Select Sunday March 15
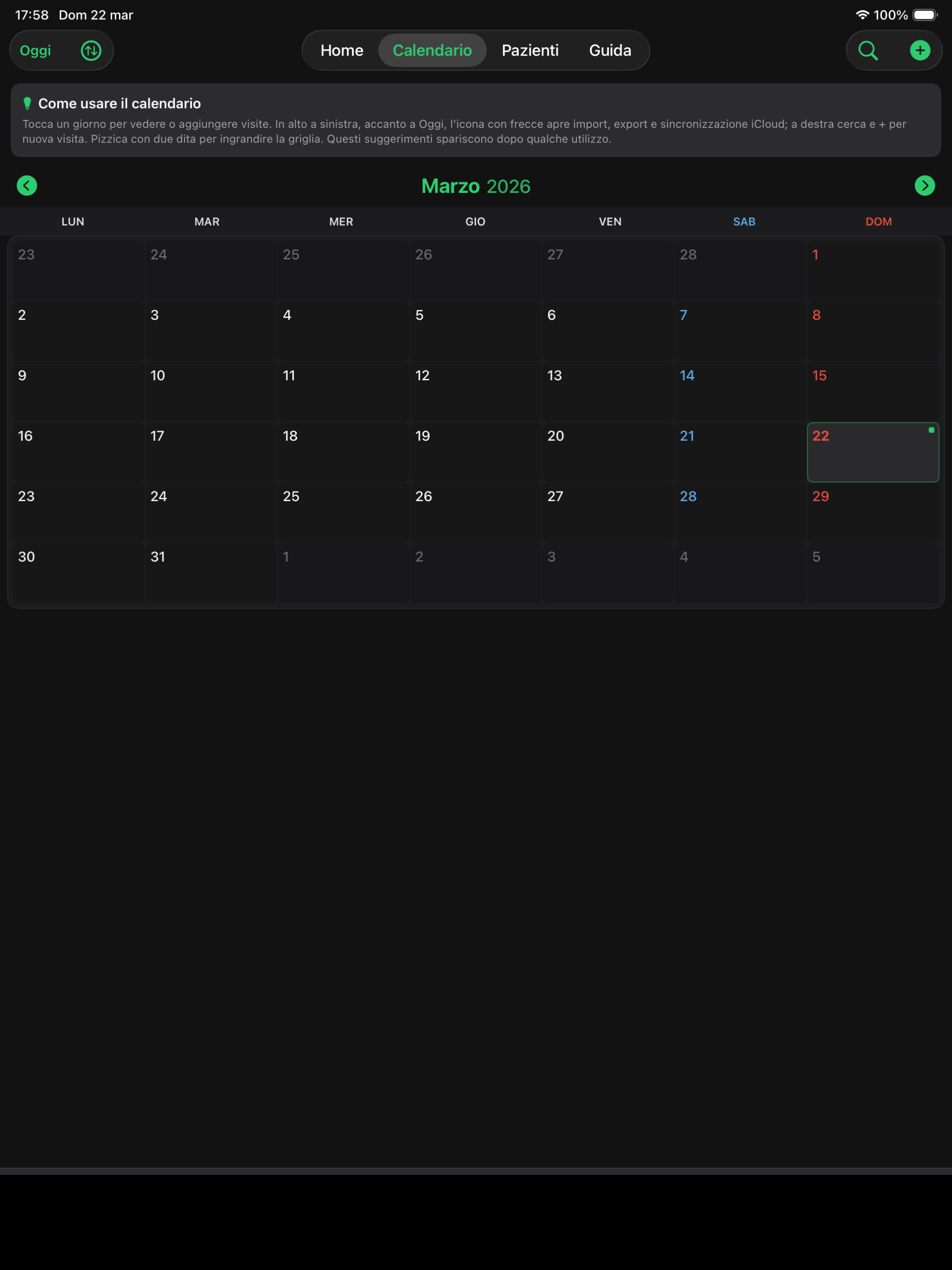Screen dimensions: 952x1270 click(873, 391)
